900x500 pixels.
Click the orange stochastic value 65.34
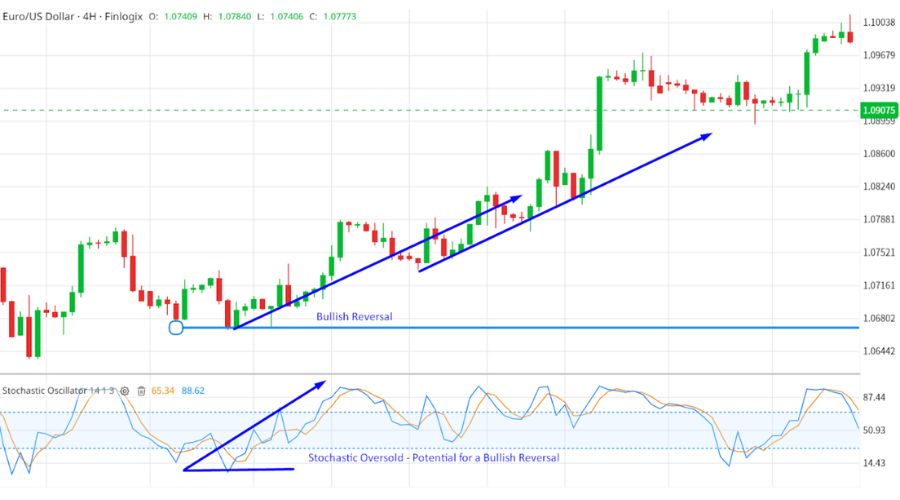[x=162, y=390]
